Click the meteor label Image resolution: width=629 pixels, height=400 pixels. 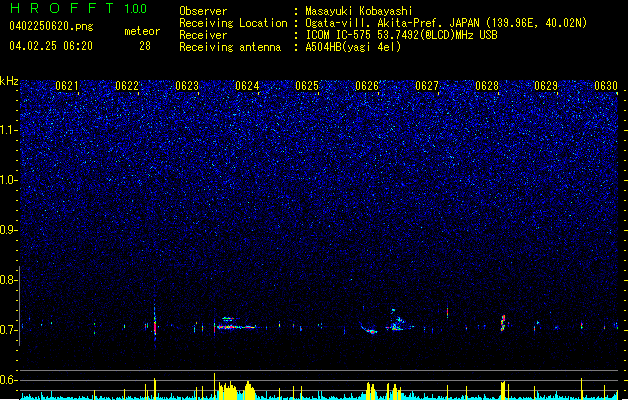142,31
